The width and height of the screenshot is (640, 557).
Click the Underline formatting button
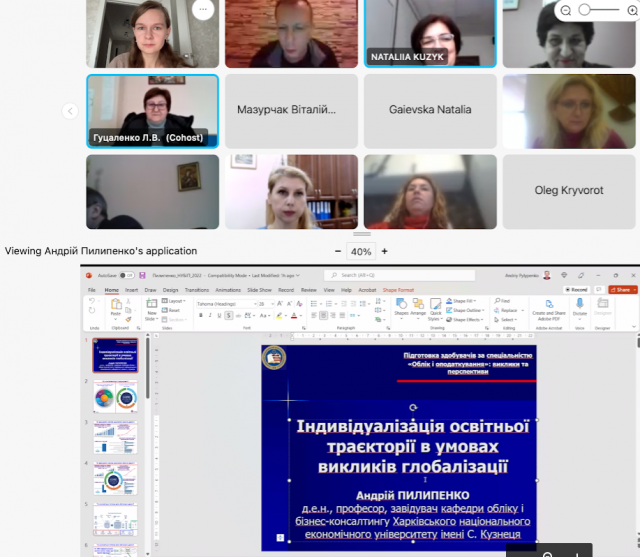[x=219, y=315]
